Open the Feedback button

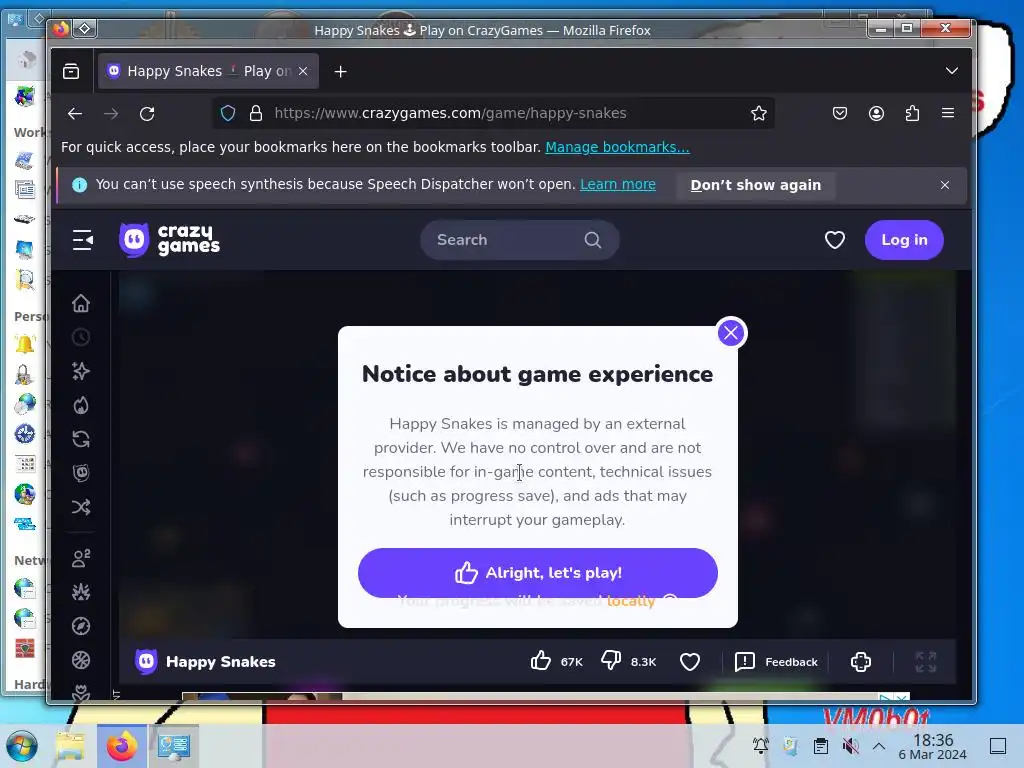pos(776,662)
